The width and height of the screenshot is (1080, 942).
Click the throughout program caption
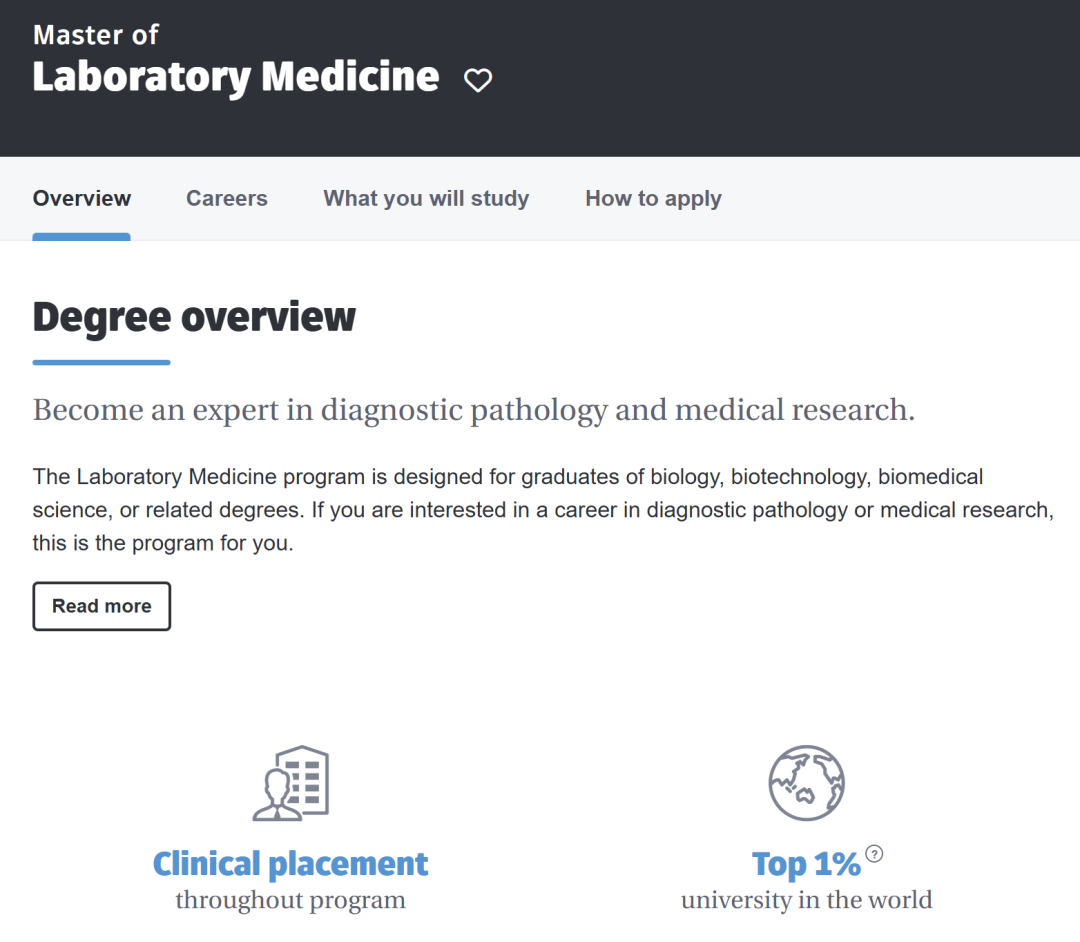click(x=290, y=900)
